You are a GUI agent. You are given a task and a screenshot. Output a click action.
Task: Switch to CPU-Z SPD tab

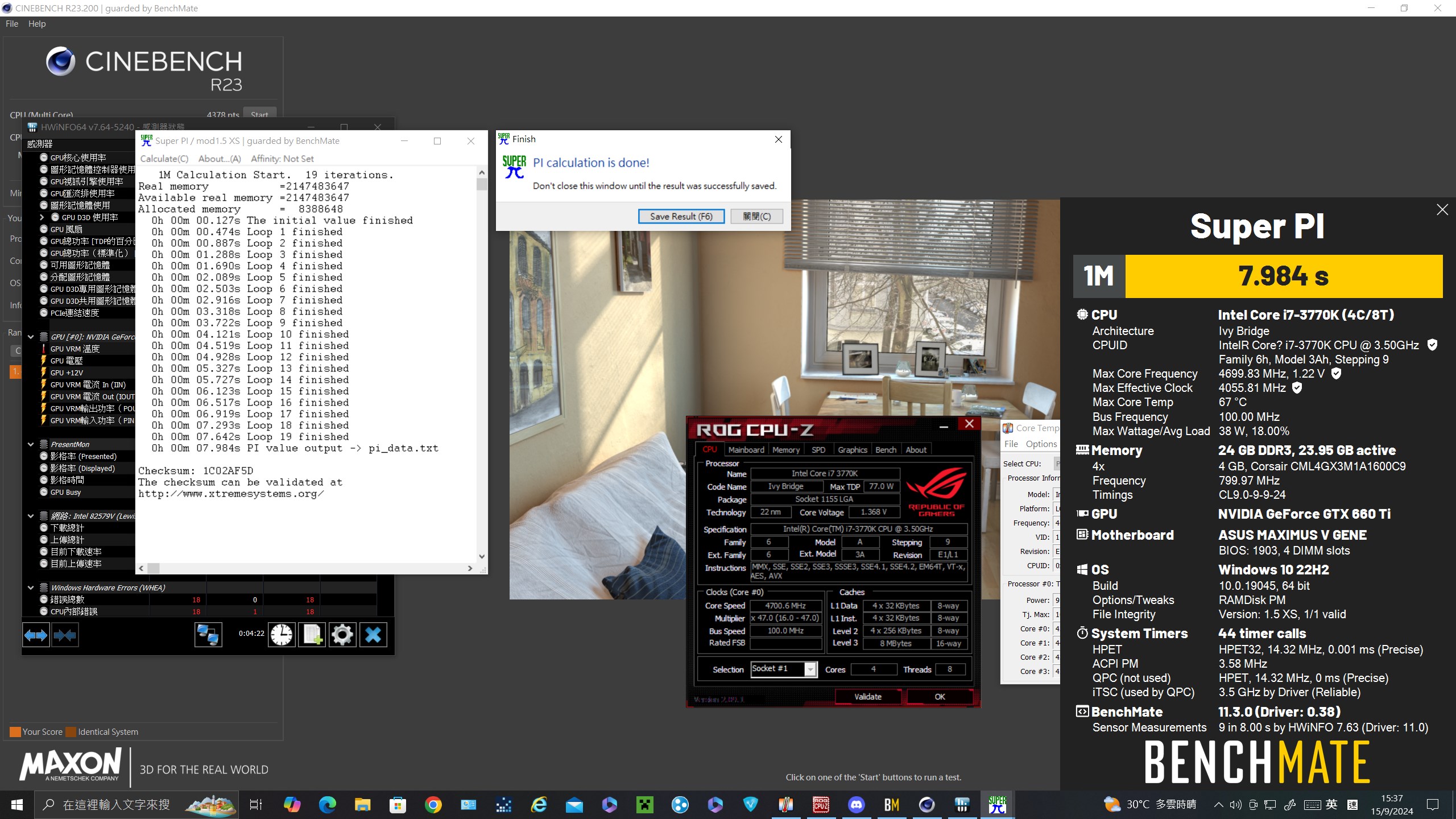click(818, 450)
